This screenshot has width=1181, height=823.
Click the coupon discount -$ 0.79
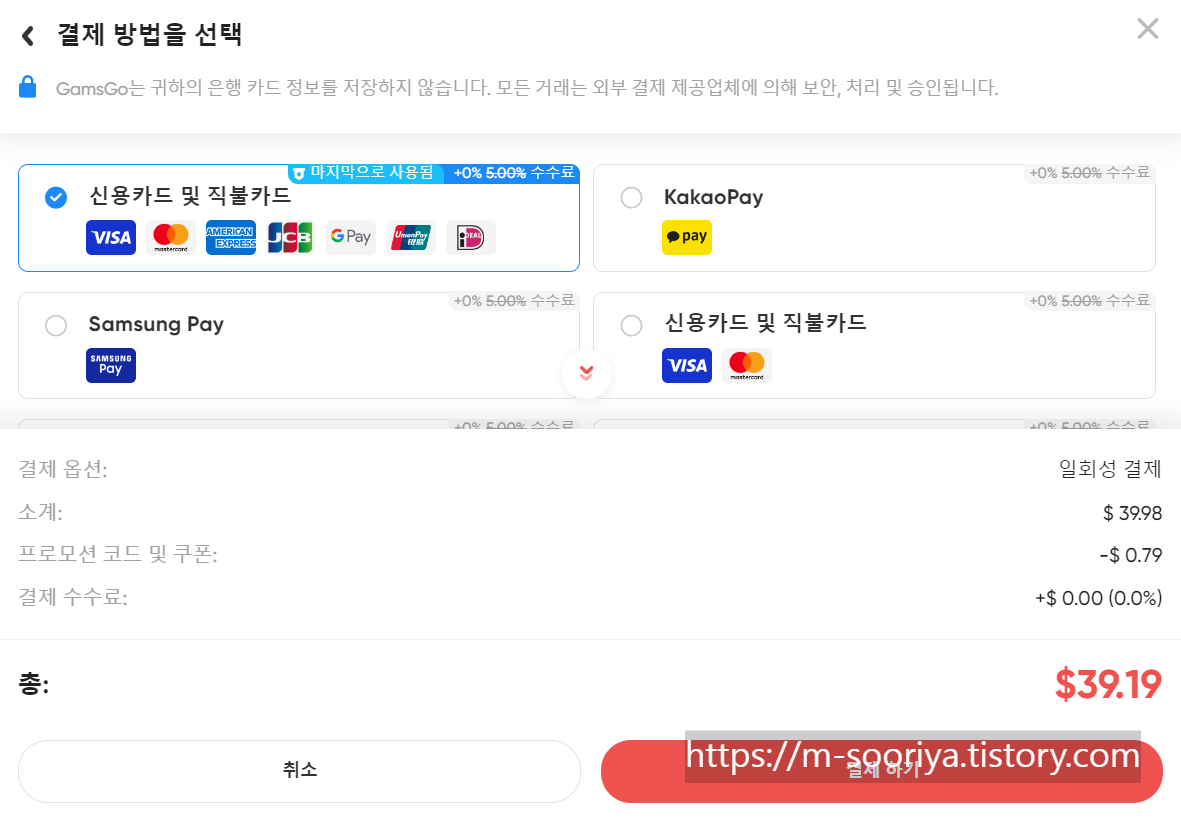coord(1131,556)
